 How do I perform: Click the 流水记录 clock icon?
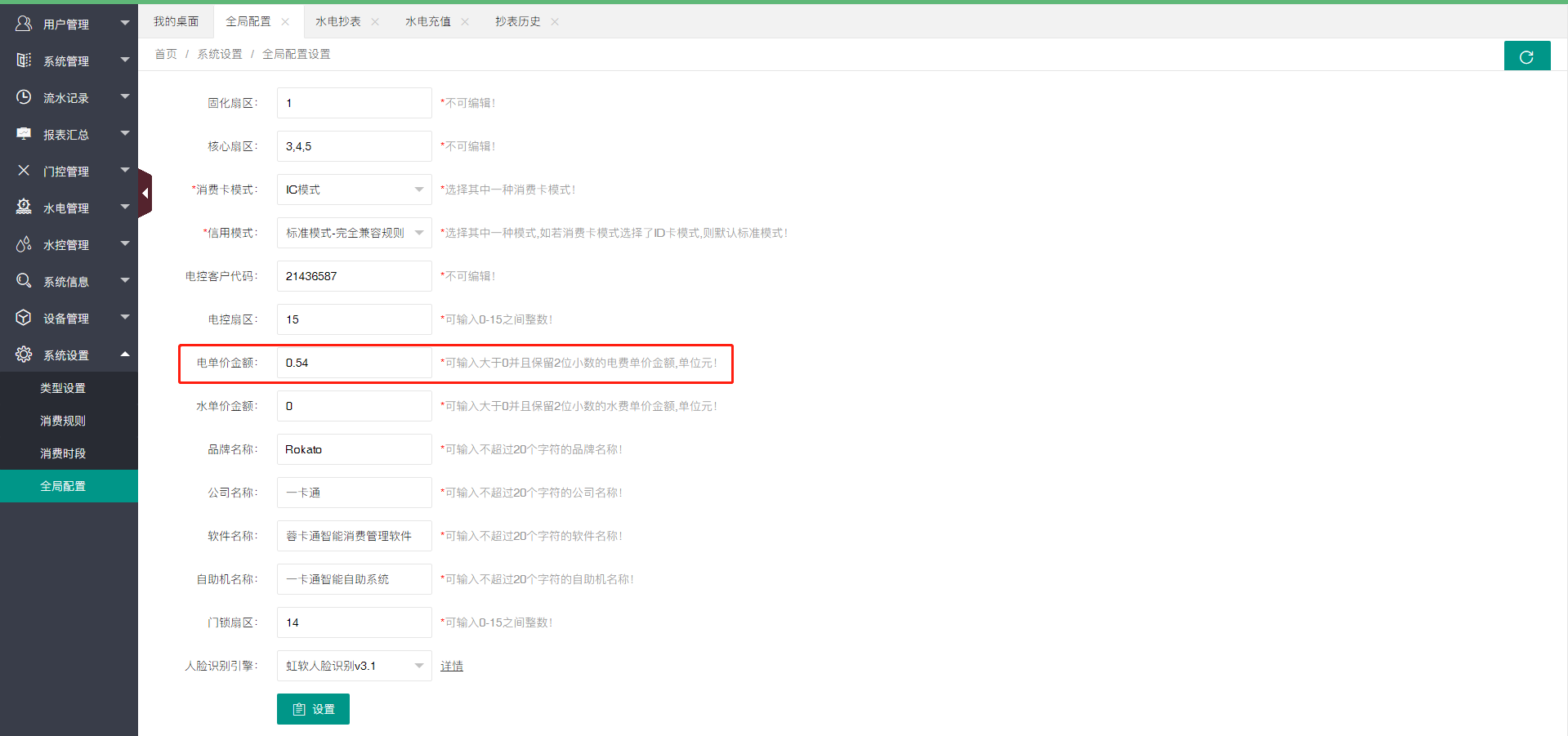pyautogui.click(x=24, y=97)
